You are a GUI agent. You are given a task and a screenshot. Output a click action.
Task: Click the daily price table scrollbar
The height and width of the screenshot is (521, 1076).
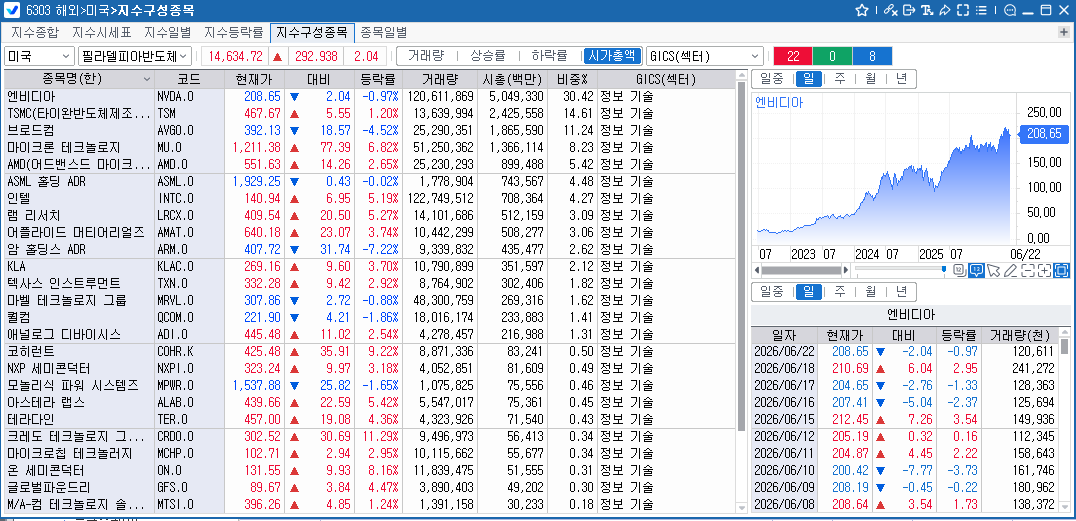pos(1064,347)
